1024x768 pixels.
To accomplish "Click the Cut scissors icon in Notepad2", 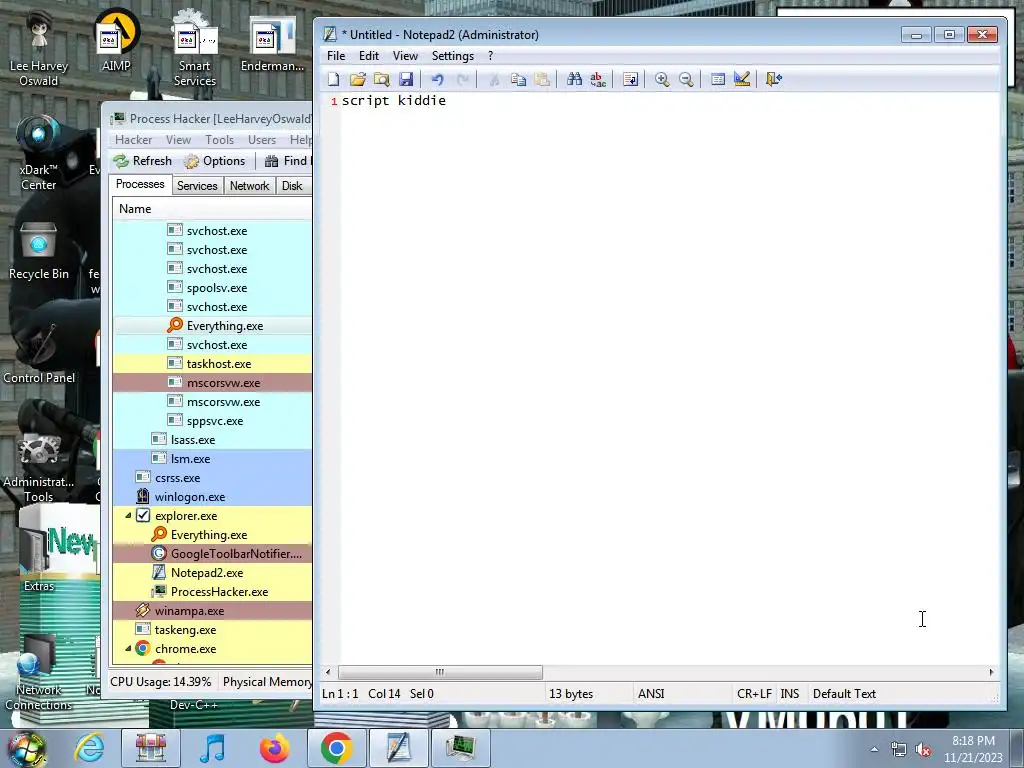I will [494, 80].
